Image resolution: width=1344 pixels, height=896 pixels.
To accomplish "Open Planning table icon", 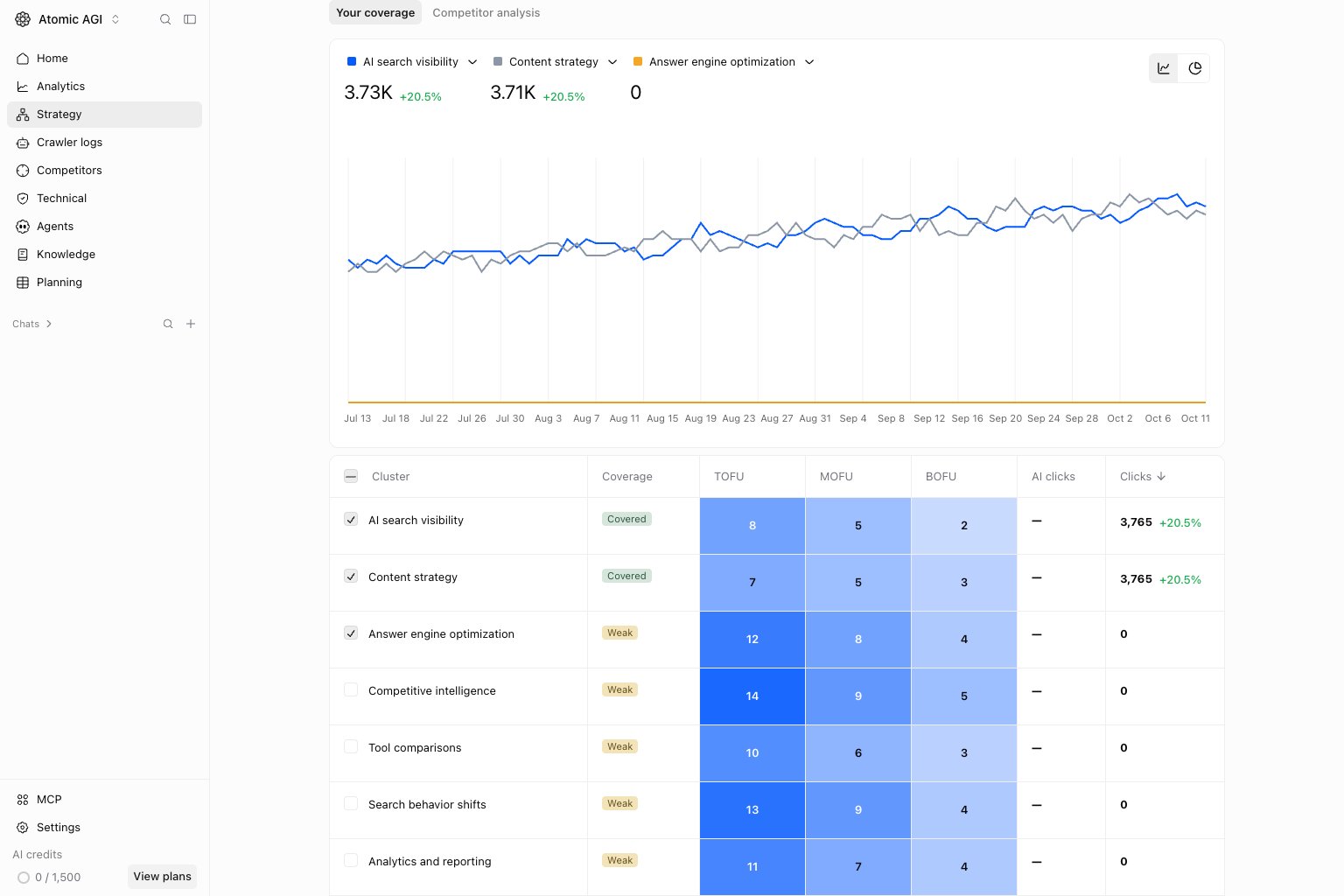I will pyautogui.click(x=23, y=283).
